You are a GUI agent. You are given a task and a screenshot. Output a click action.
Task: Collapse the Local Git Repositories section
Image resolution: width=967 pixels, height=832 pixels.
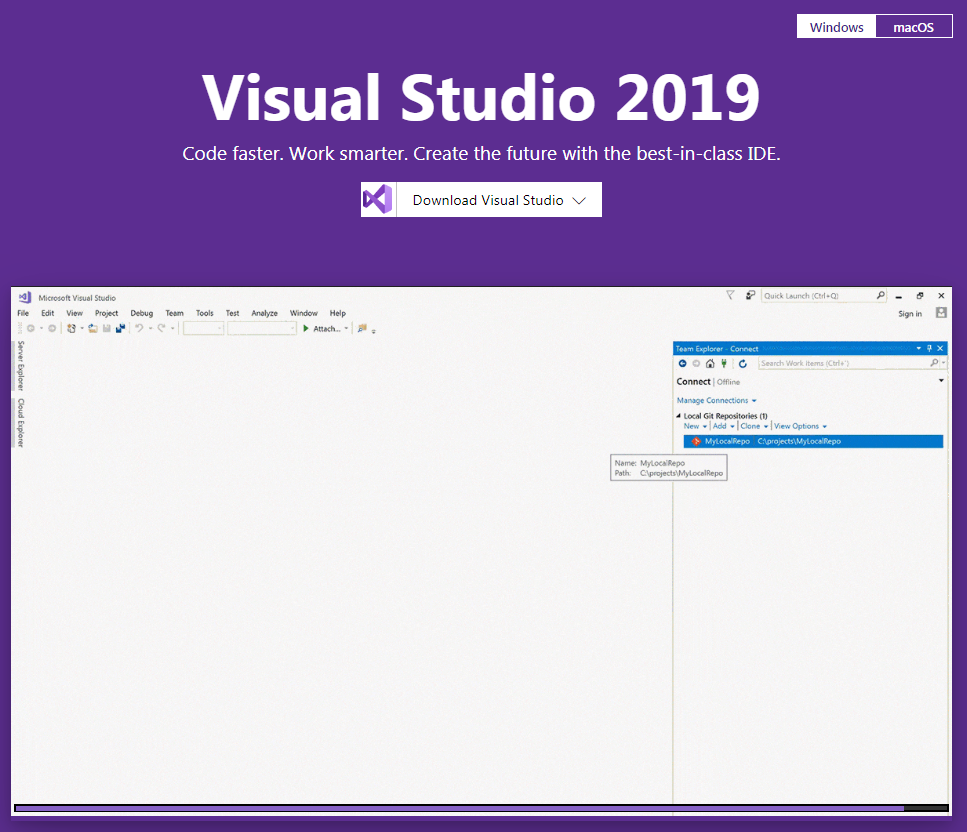click(x=679, y=416)
